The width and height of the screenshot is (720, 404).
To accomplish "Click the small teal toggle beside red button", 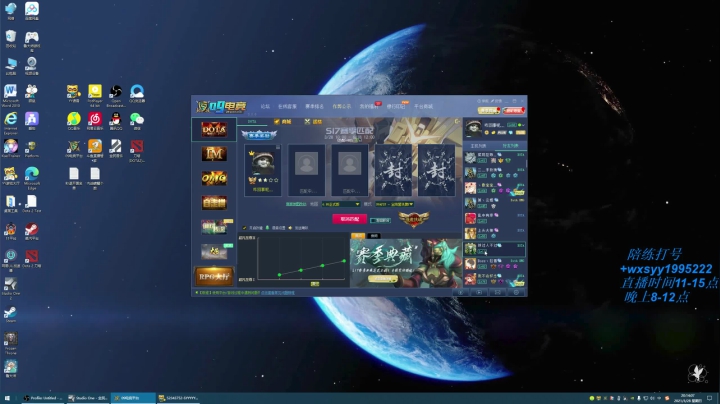I will [380, 221].
